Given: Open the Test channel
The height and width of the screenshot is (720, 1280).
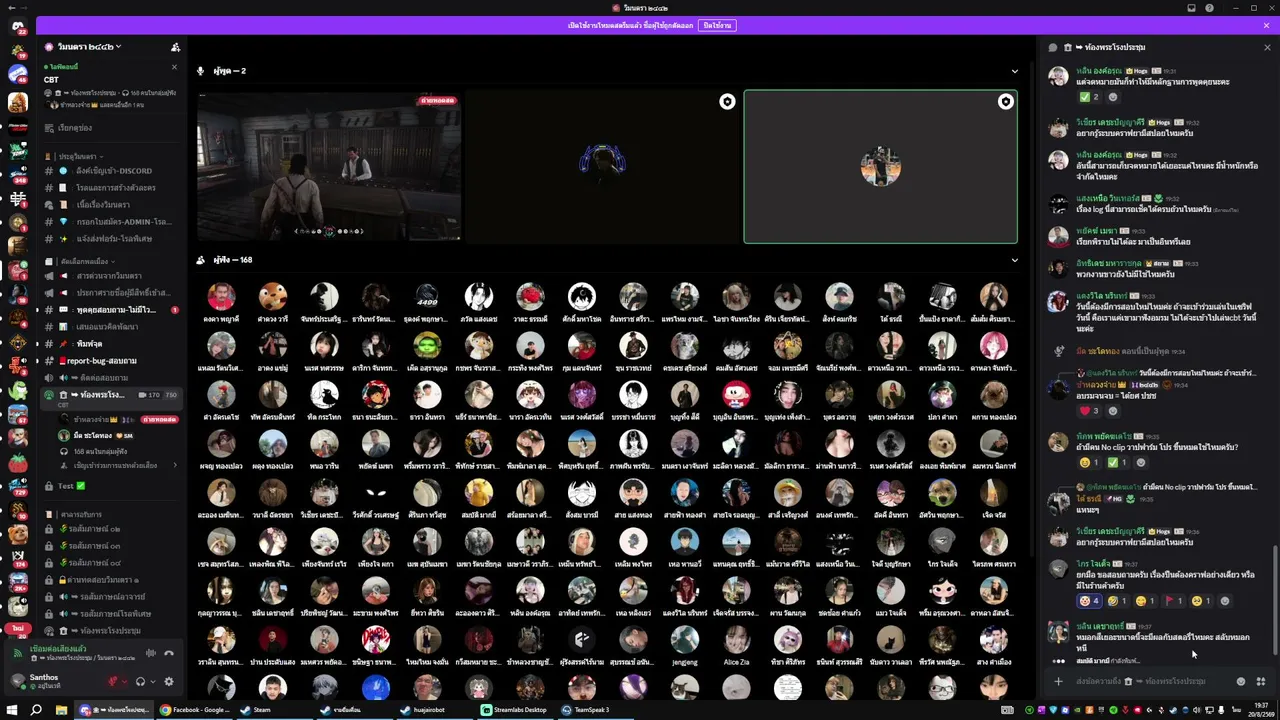Looking at the screenshot, I should pos(109,486).
